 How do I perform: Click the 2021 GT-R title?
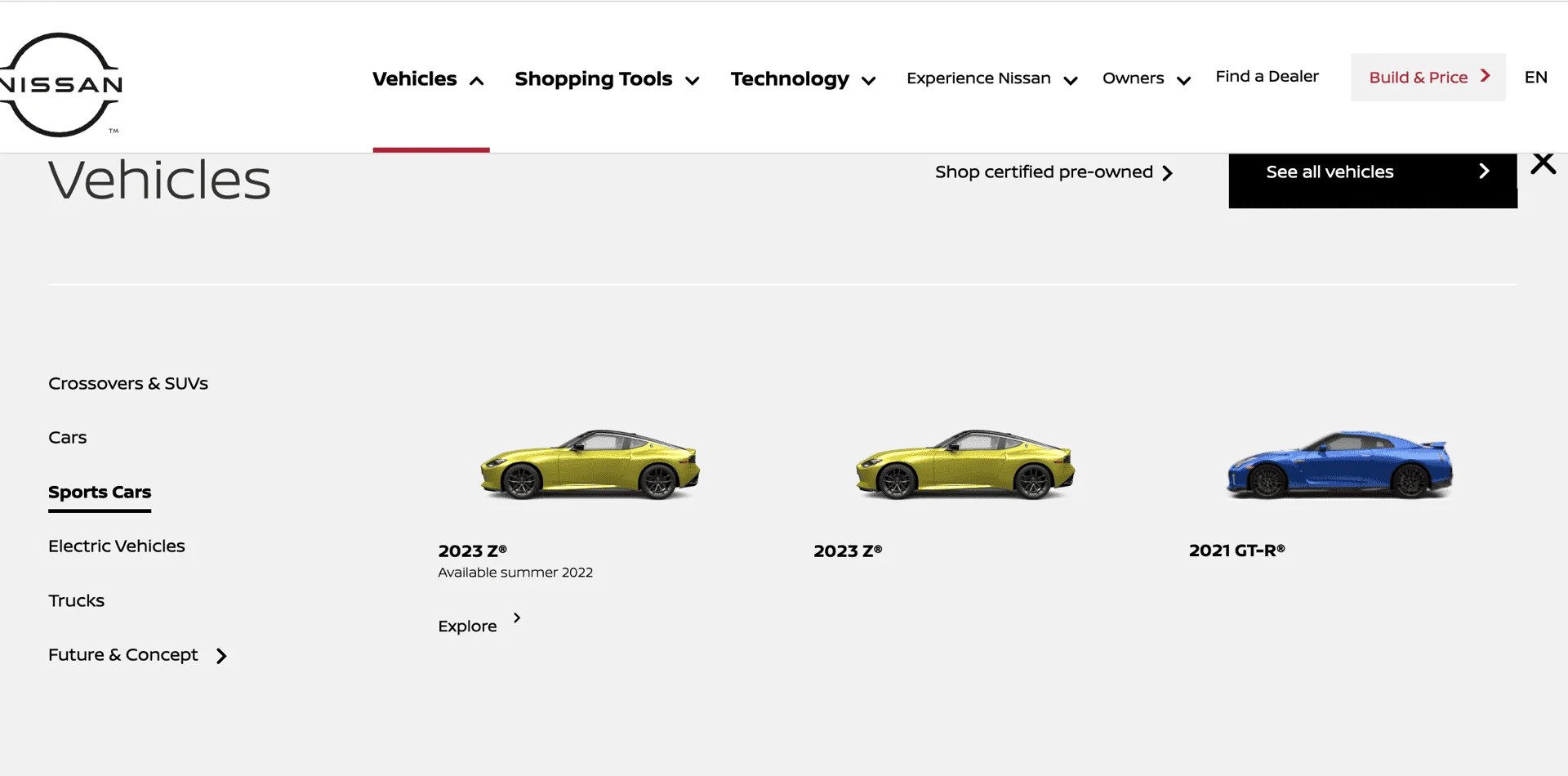click(1236, 551)
